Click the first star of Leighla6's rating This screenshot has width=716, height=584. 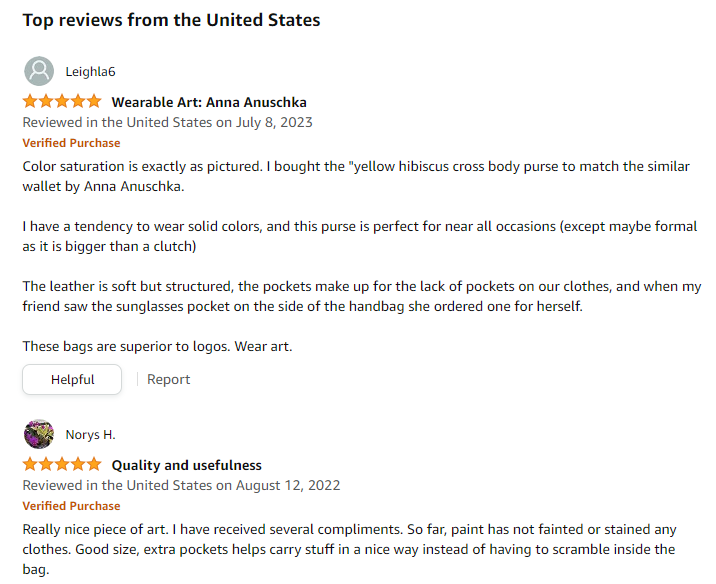point(30,101)
